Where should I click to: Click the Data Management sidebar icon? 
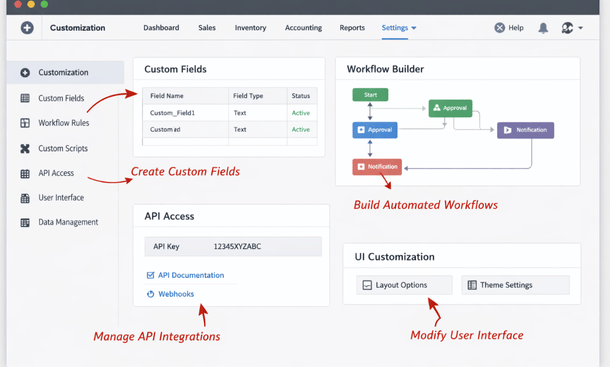pyautogui.click(x=25, y=223)
